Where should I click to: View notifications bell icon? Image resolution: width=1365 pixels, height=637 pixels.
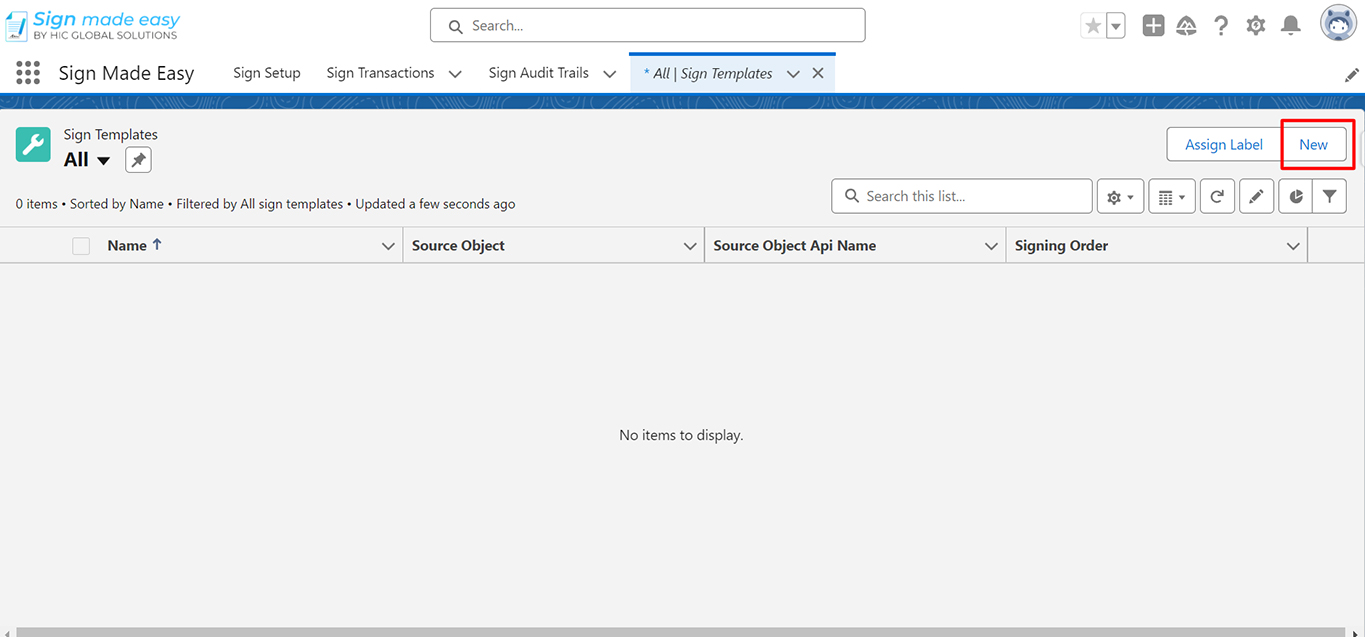(1291, 26)
